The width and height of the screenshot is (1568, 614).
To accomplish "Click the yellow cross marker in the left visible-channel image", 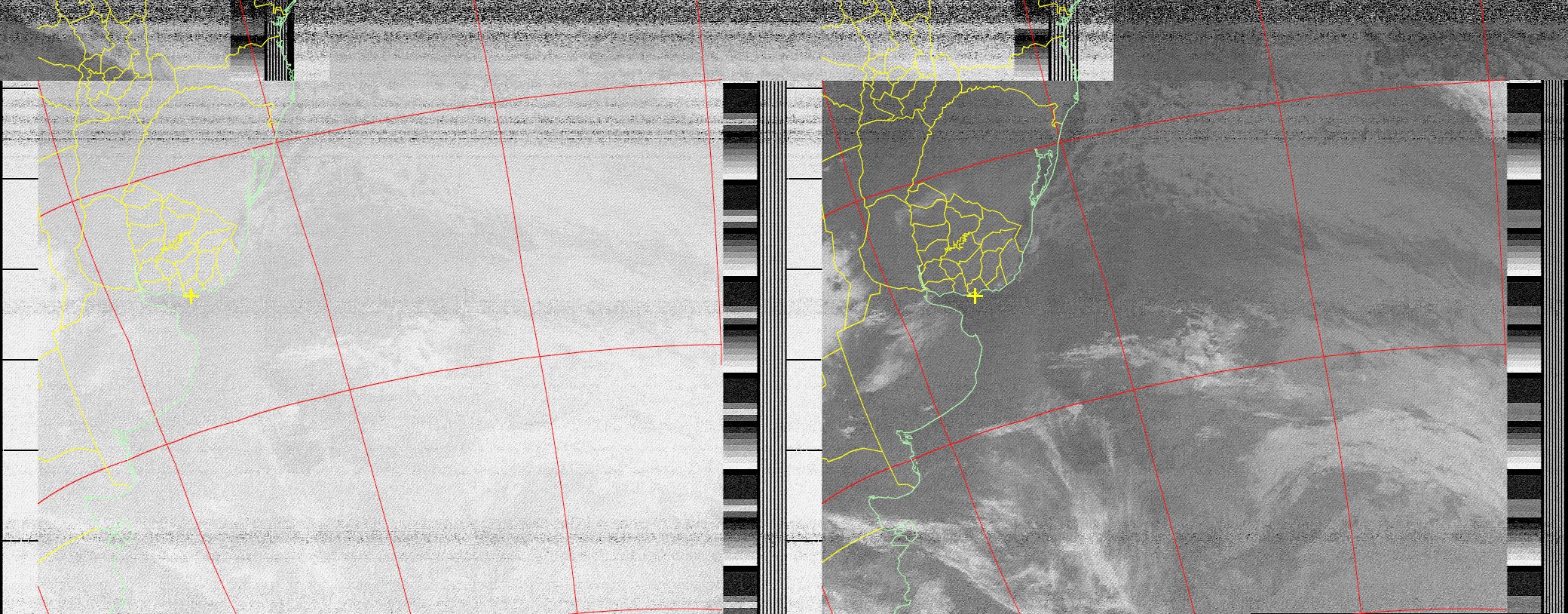I will [191, 296].
